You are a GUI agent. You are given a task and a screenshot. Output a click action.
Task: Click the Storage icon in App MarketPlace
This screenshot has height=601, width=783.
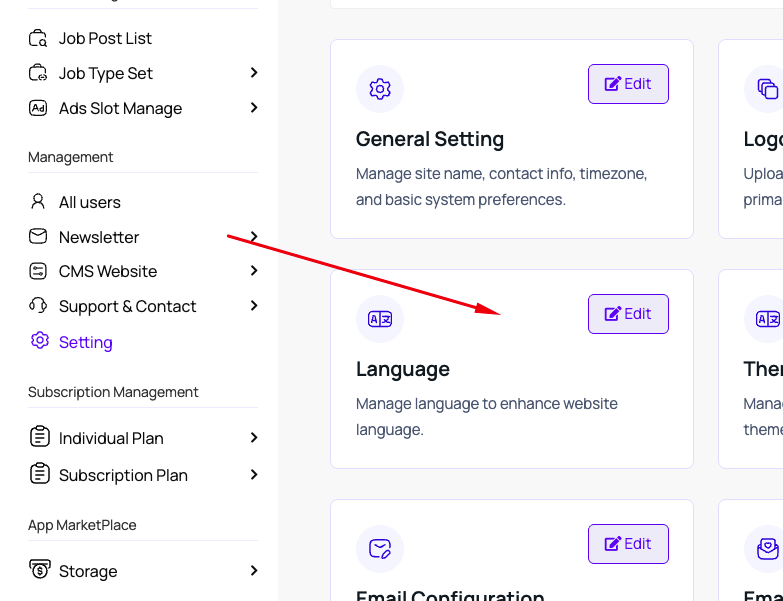tap(39, 570)
